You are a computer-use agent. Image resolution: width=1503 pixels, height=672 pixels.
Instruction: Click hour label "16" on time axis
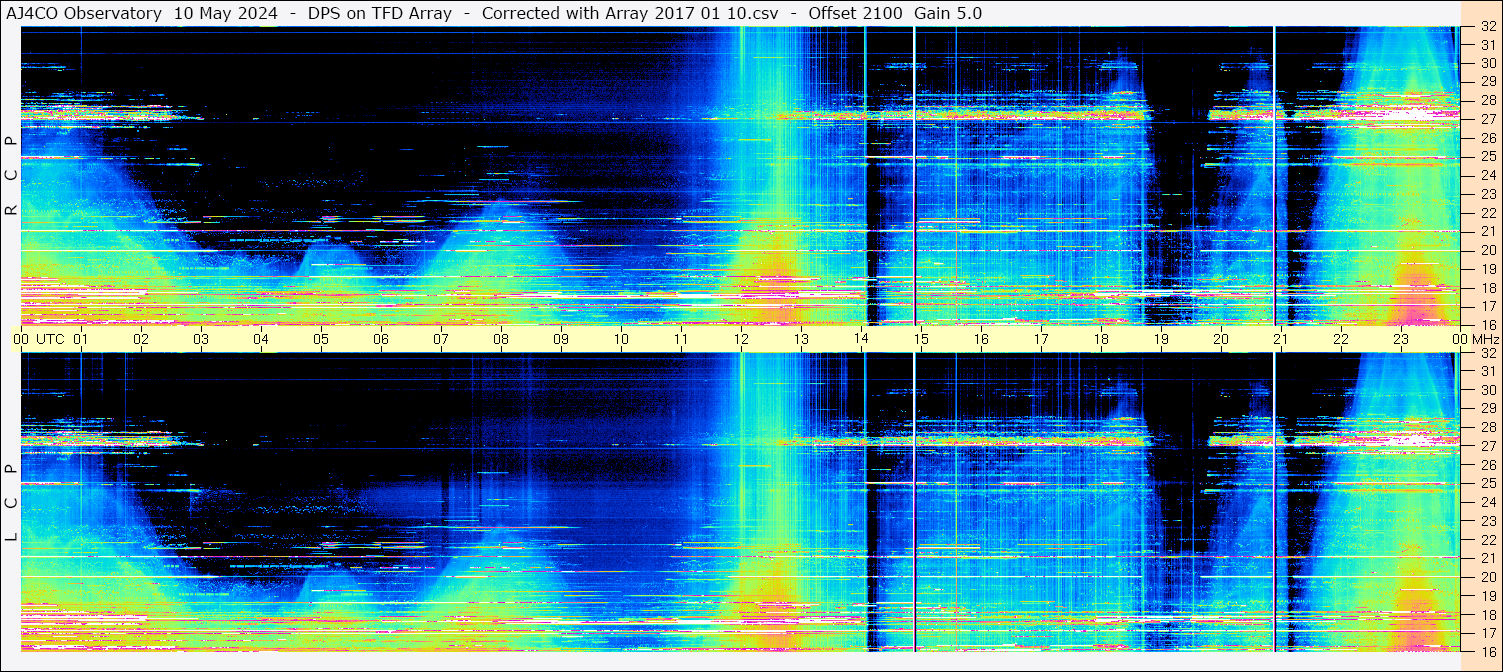[981, 339]
